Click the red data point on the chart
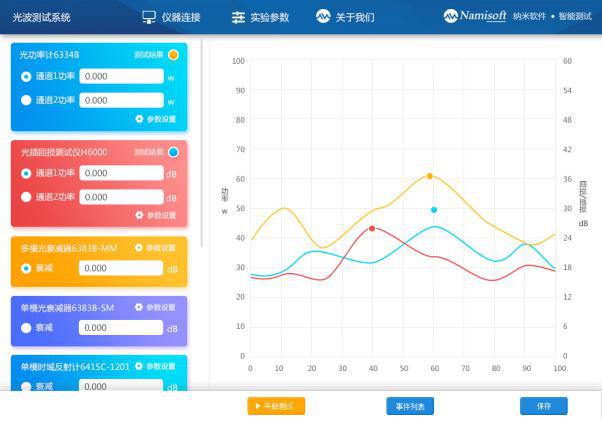 click(x=372, y=229)
